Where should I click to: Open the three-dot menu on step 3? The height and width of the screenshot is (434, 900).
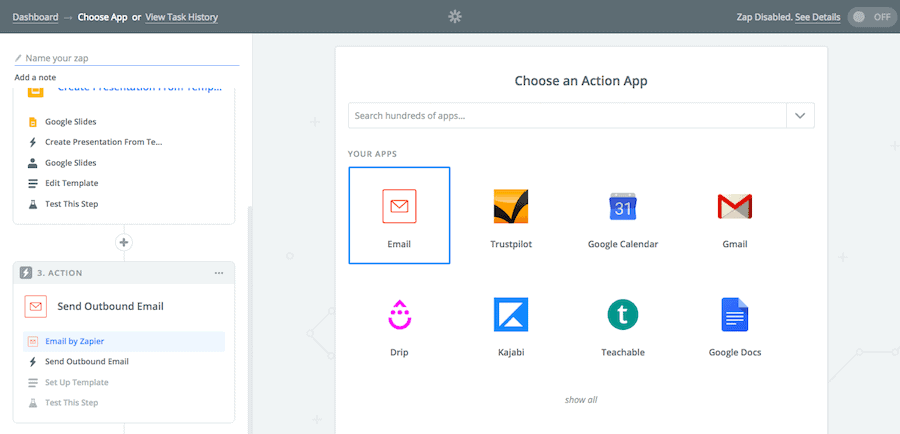tap(219, 273)
